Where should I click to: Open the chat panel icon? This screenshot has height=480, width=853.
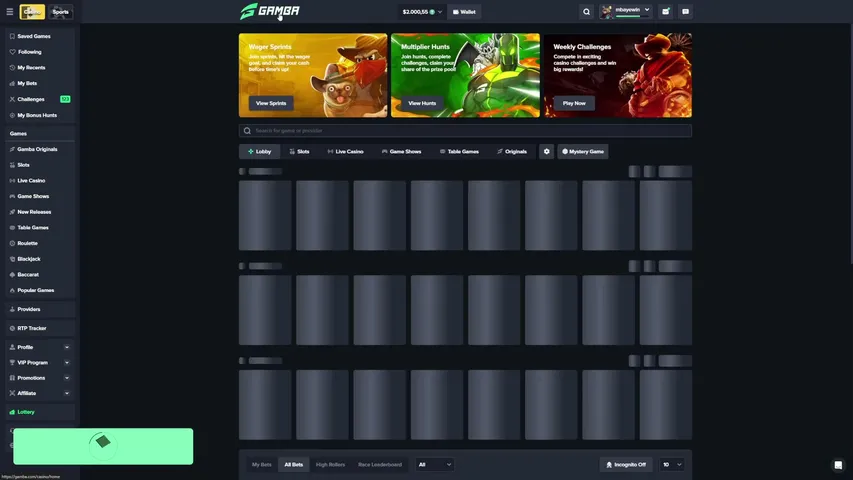pyautogui.click(x=685, y=11)
